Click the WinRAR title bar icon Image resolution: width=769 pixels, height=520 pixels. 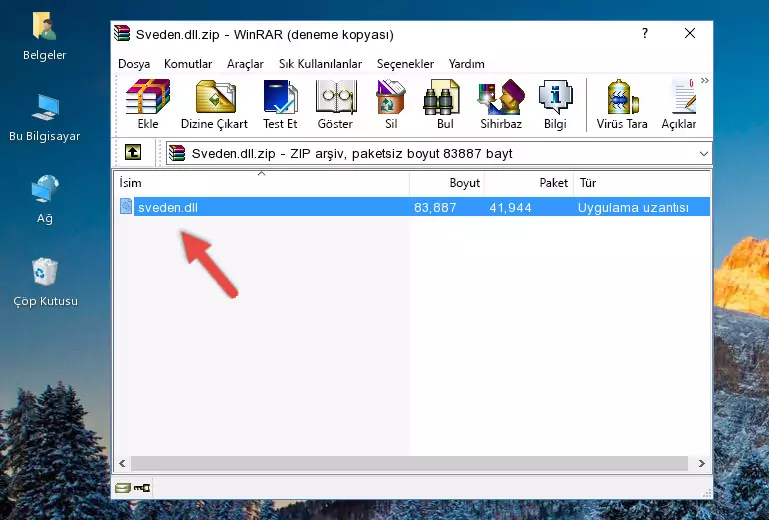122,33
